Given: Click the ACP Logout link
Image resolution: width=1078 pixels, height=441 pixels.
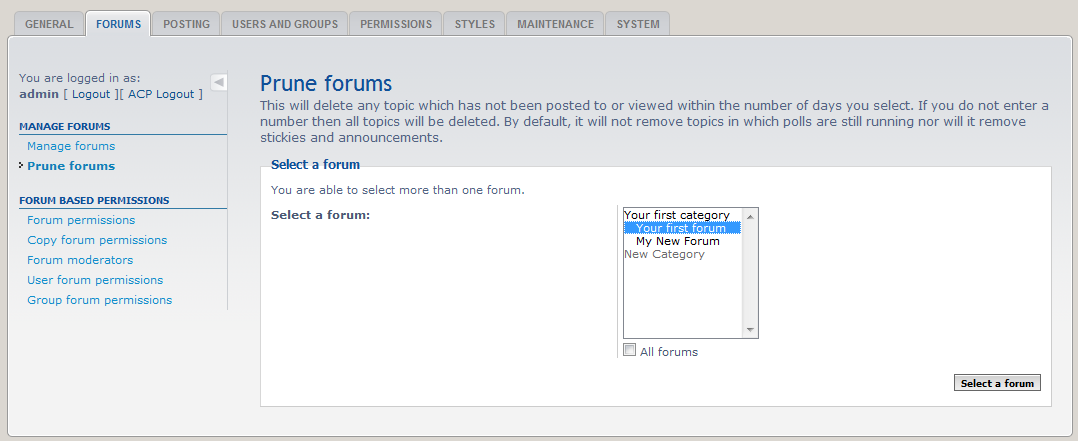Looking at the screenshot, I should pos(161,94).
